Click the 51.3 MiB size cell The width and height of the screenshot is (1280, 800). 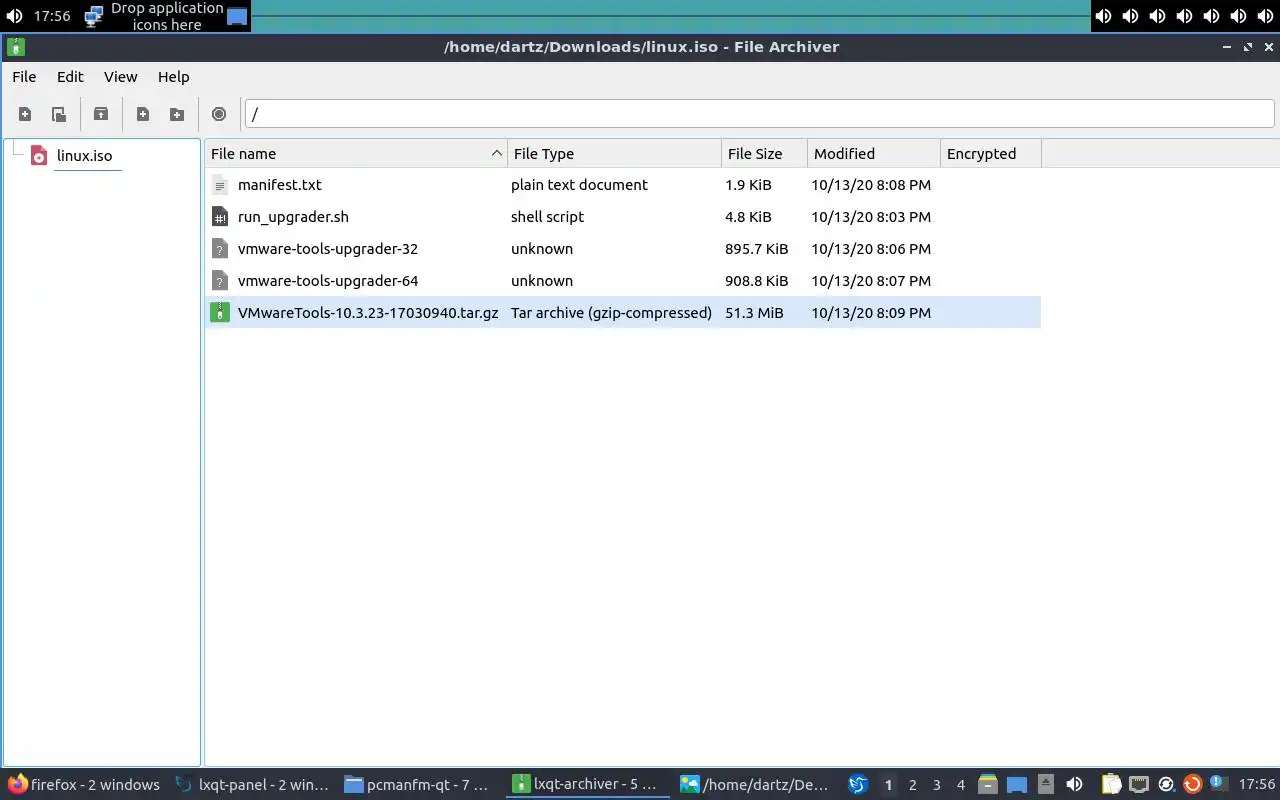pyautogui.click(x=754, y=313)
